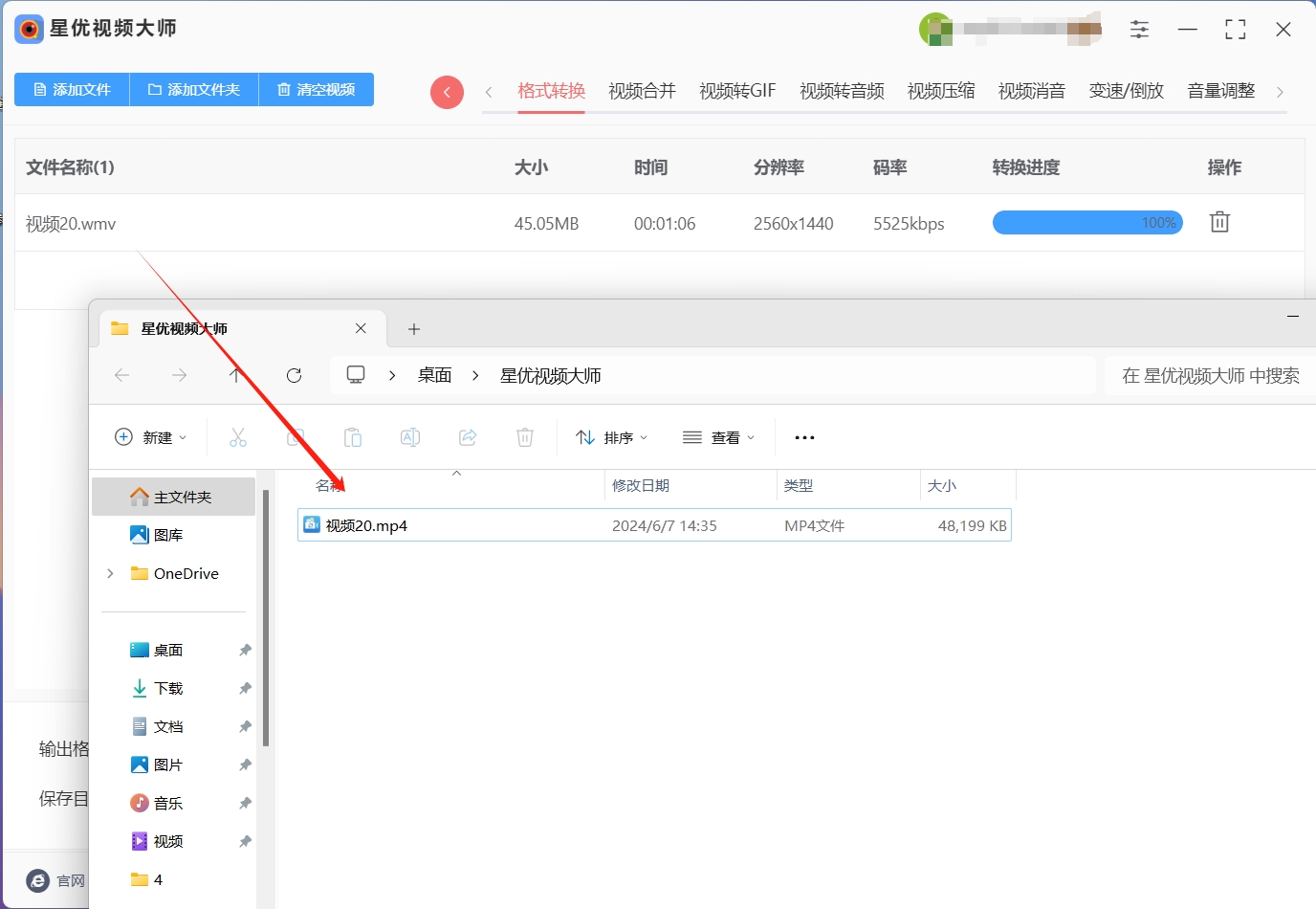Click the 100% conversion progress bar
1316x909 pixels.
(x=1087, y=223)
